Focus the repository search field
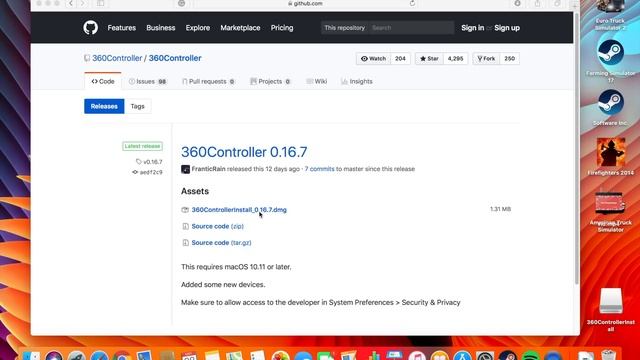This screenshot has width=640, height=360. (411, 28)
